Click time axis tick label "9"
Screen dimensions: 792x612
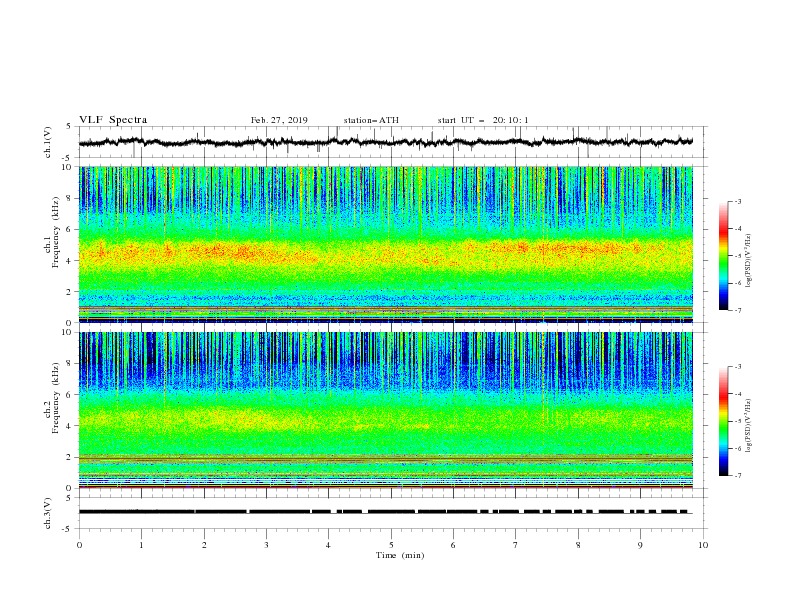click(x=640, y=545)
